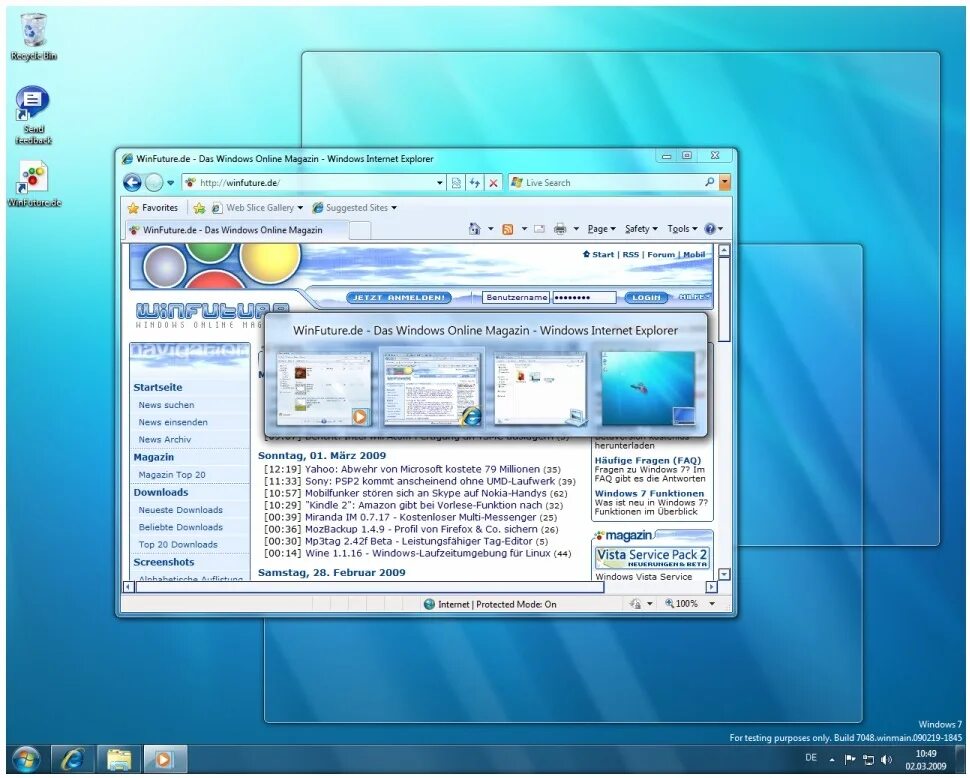Click the password field with dots

coord(585,297)
